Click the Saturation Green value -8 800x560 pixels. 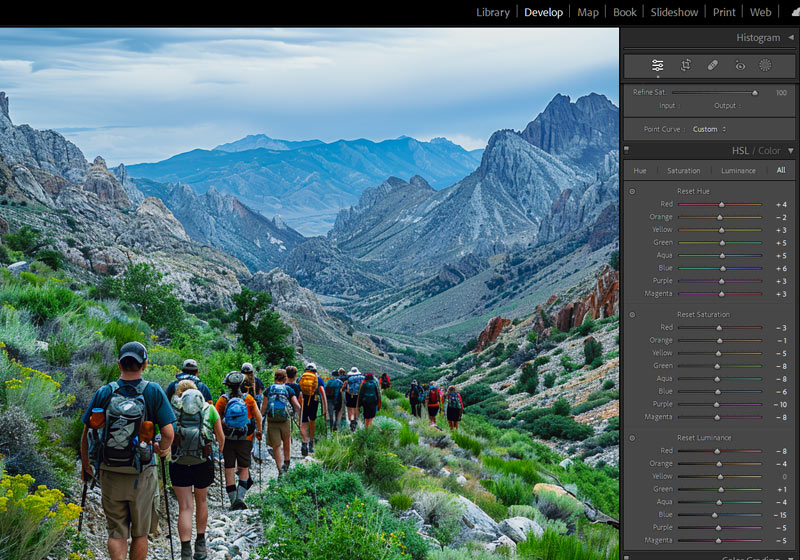click(x=782, y=366)
